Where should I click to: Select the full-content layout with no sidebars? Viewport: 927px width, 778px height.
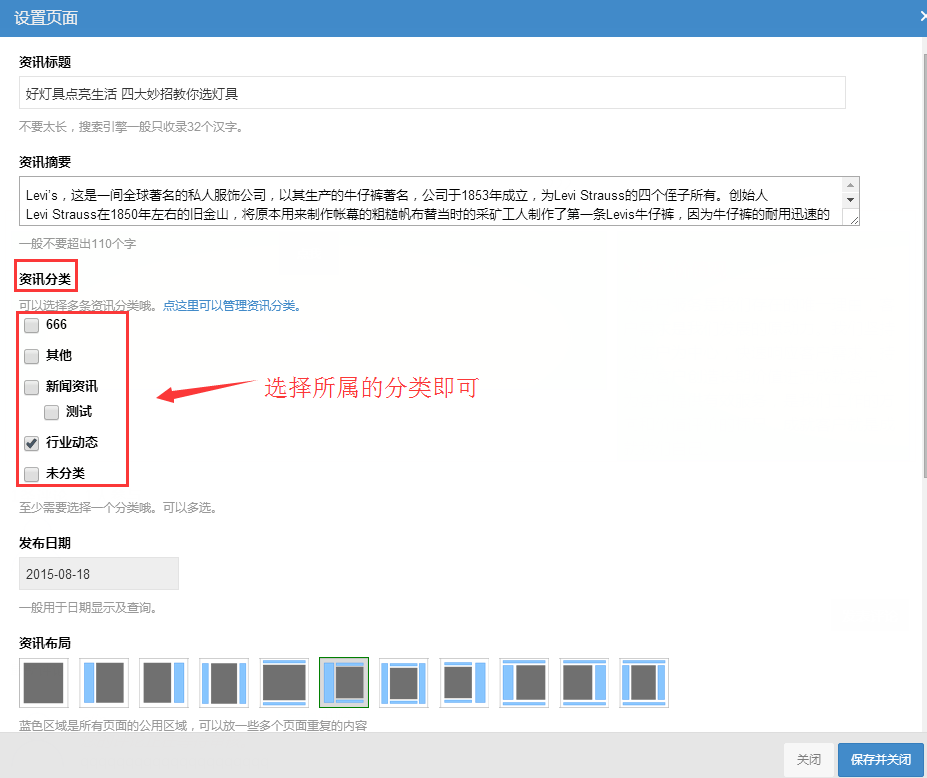44,682
